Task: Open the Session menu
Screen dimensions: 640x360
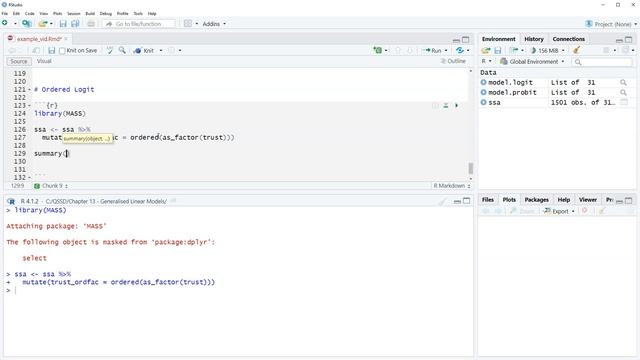Action: (x=74, y=13)
